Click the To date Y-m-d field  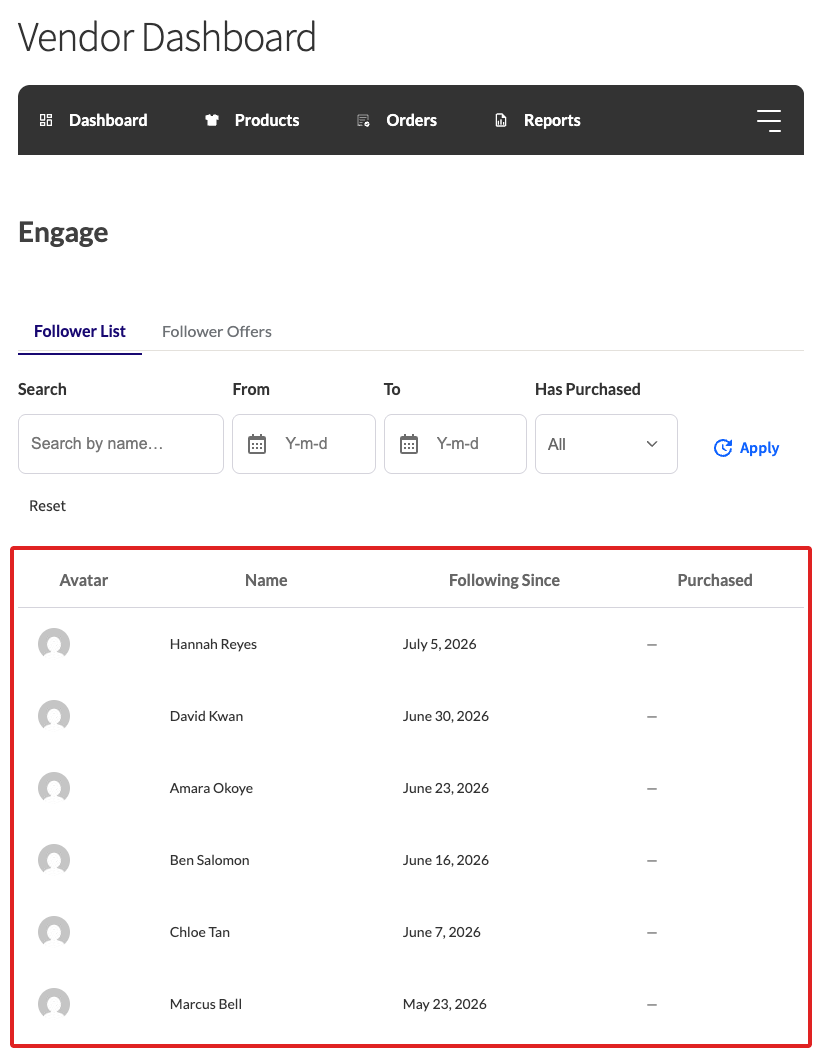click(455, 444)
